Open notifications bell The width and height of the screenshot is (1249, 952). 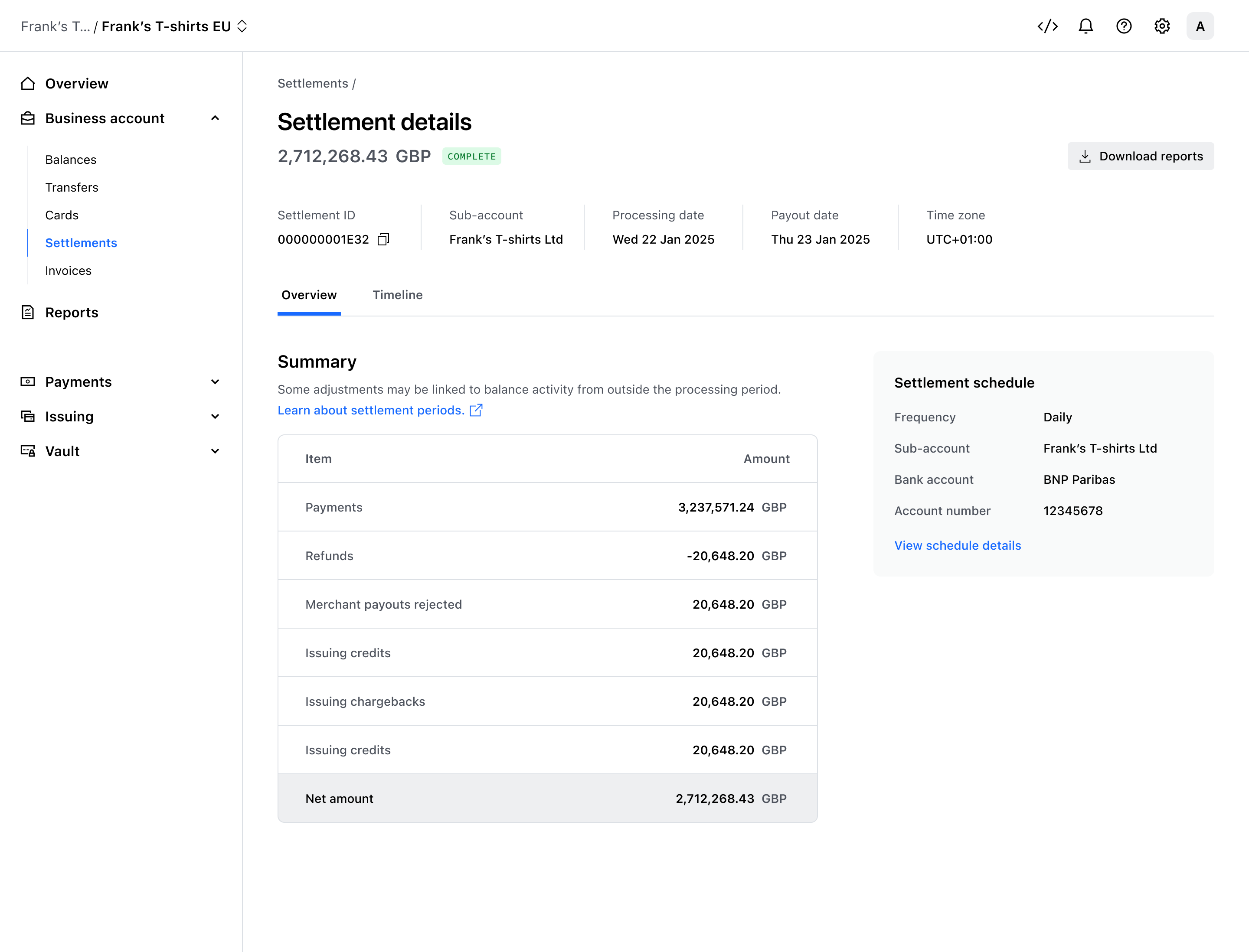(1085, 26)
